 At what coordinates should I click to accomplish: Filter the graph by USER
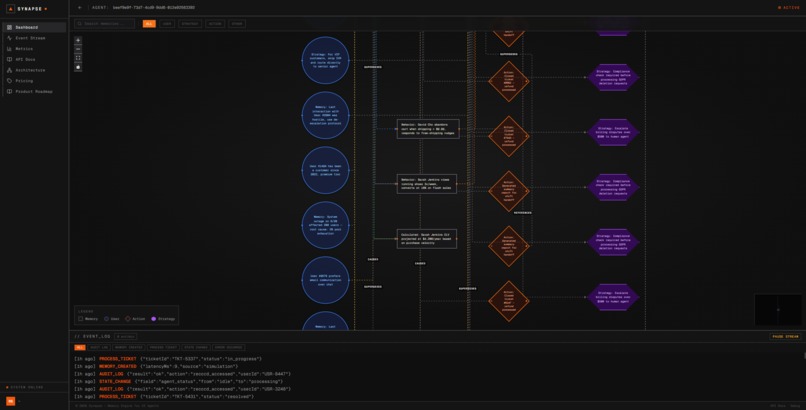(x=167, y=24)
